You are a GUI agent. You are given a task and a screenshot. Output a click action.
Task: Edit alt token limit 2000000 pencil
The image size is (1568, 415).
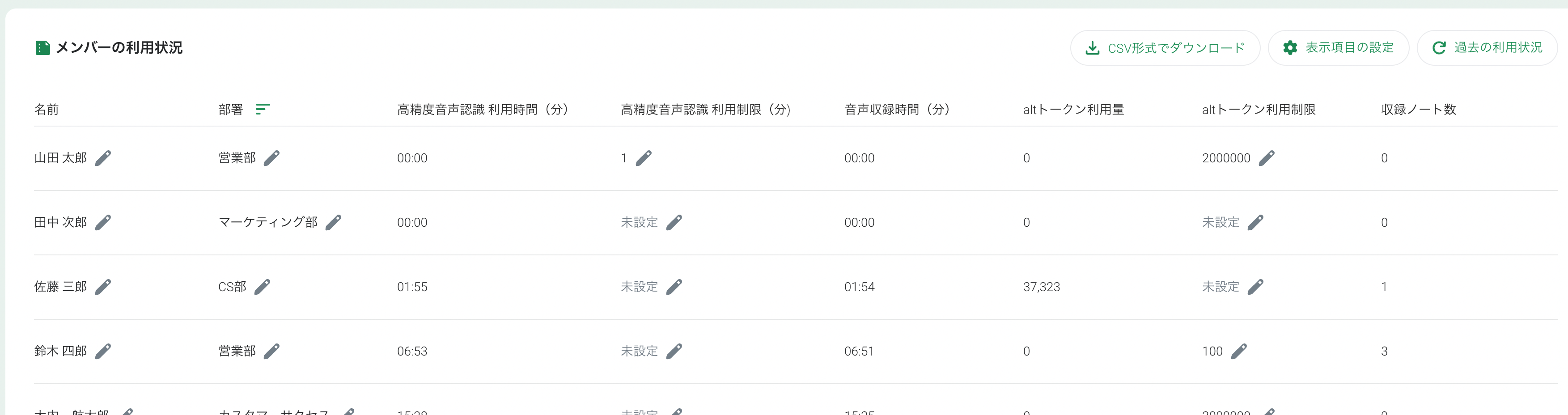coord(1267,158)
